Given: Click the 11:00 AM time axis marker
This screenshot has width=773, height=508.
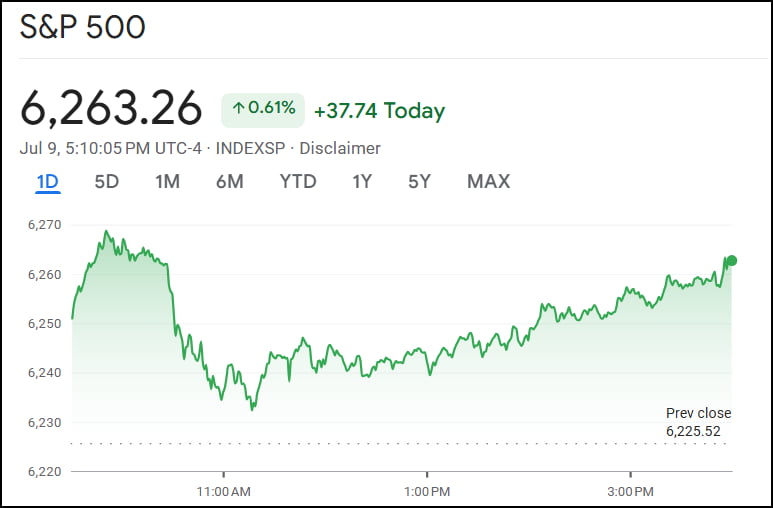Looking at the screenshot, I should tap(223, 491).
